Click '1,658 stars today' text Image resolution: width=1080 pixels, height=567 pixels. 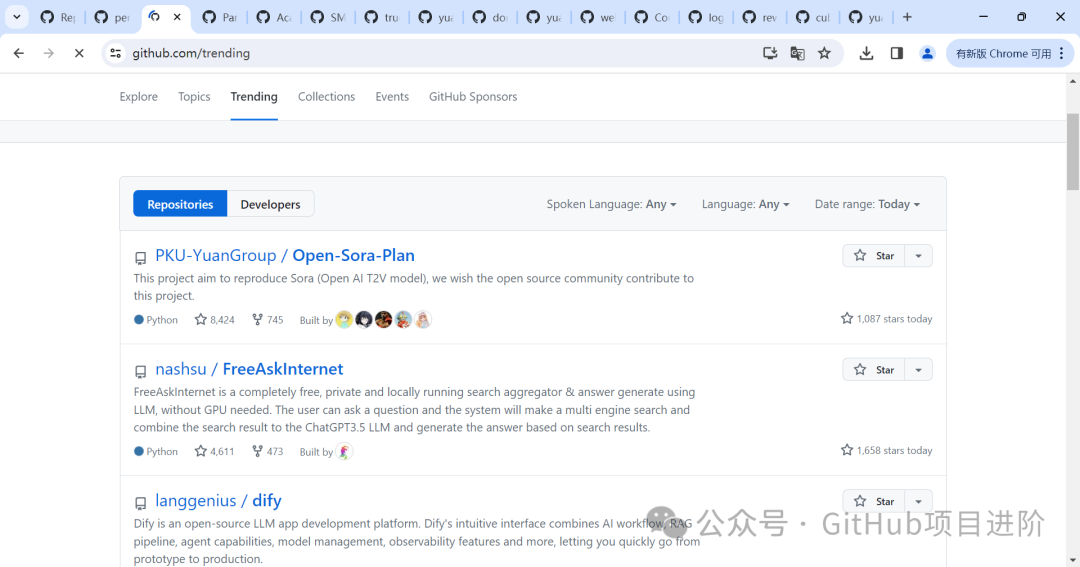(x=894, y=450)
